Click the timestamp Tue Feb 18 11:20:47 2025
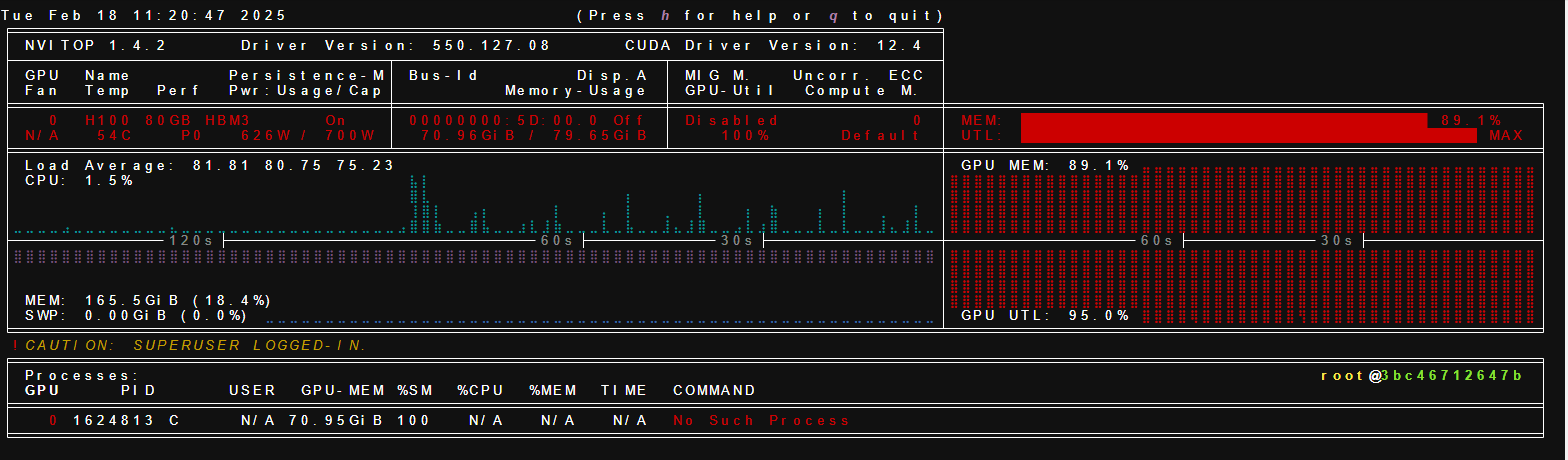 (x=144, y=16)
